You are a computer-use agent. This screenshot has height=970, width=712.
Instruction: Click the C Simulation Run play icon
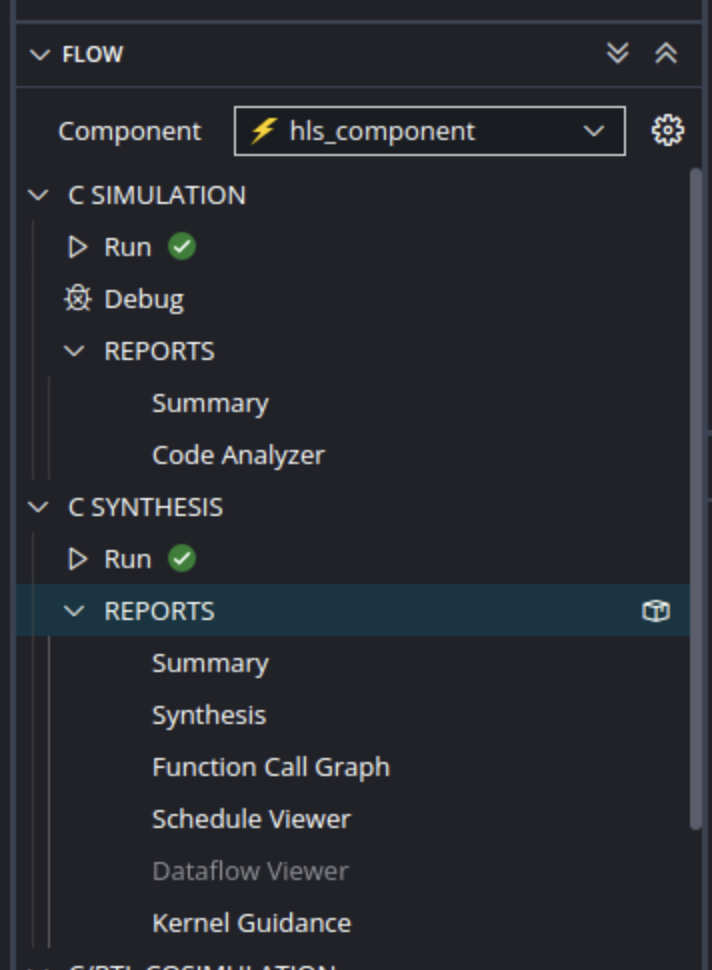[x=77, y=247]
